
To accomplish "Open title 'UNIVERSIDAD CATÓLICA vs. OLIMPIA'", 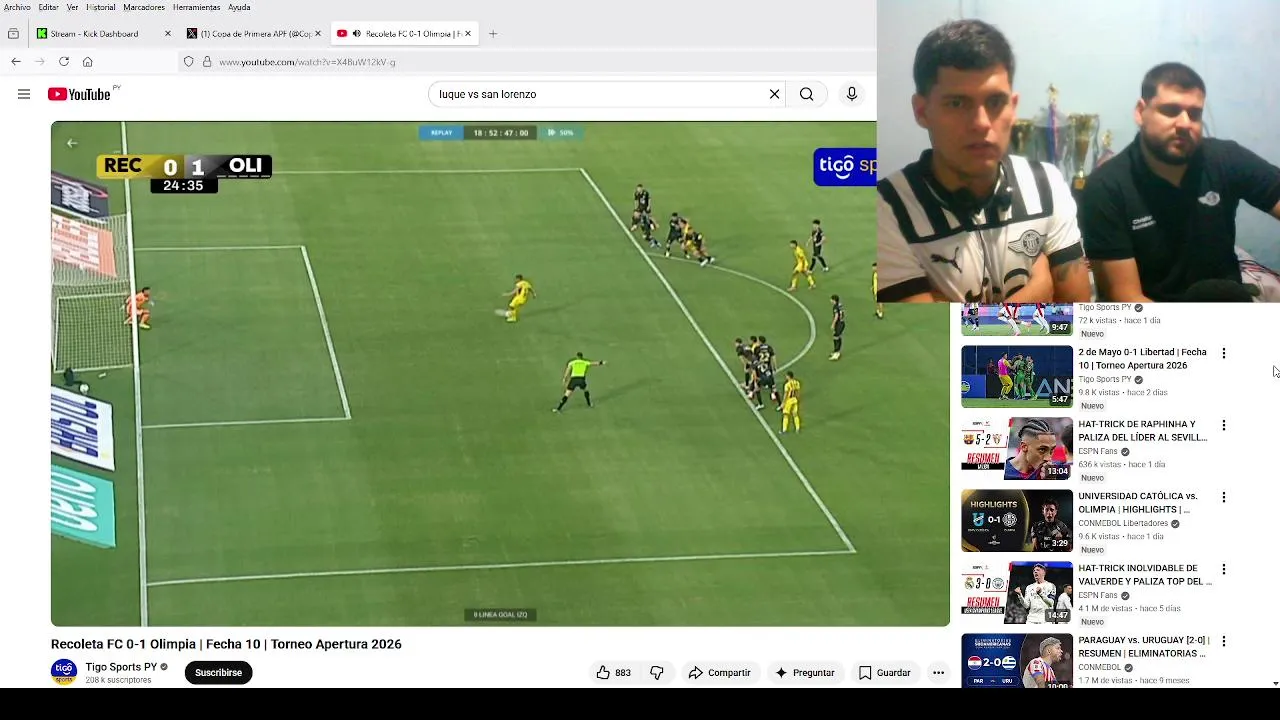I will 1137,503.
